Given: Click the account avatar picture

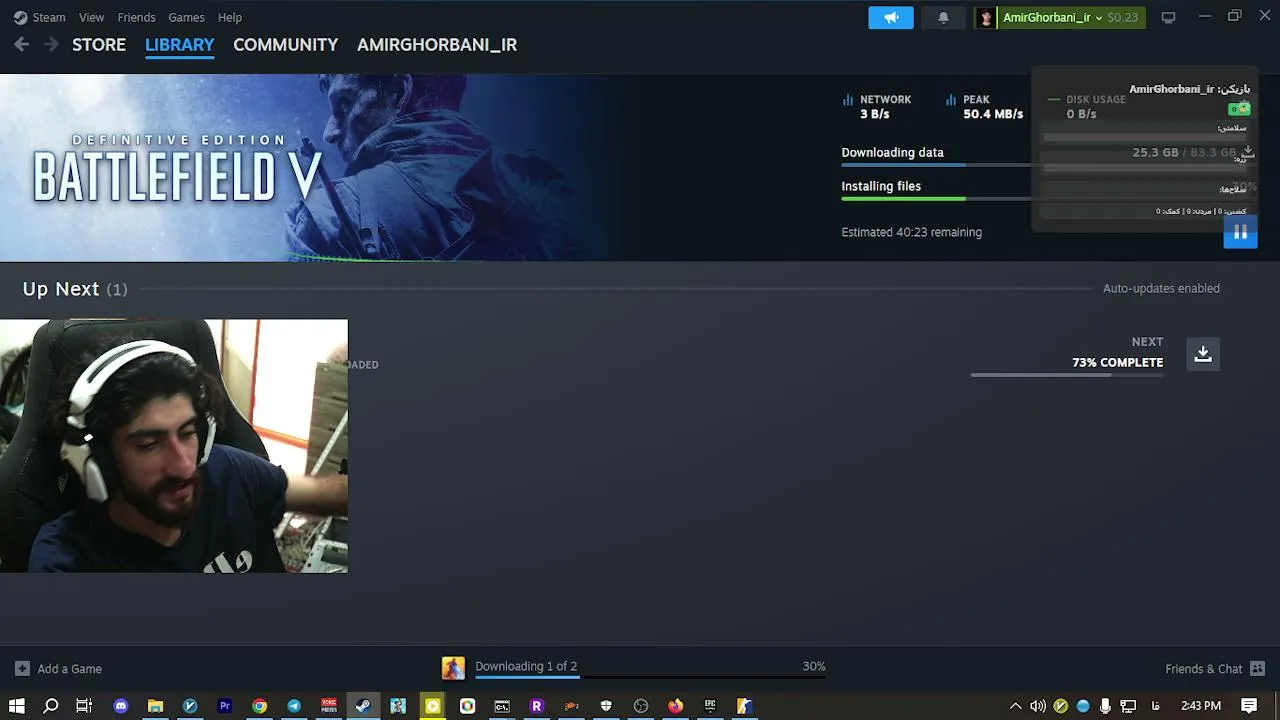Looking at the screenshot, I should (x=986, y=17).
